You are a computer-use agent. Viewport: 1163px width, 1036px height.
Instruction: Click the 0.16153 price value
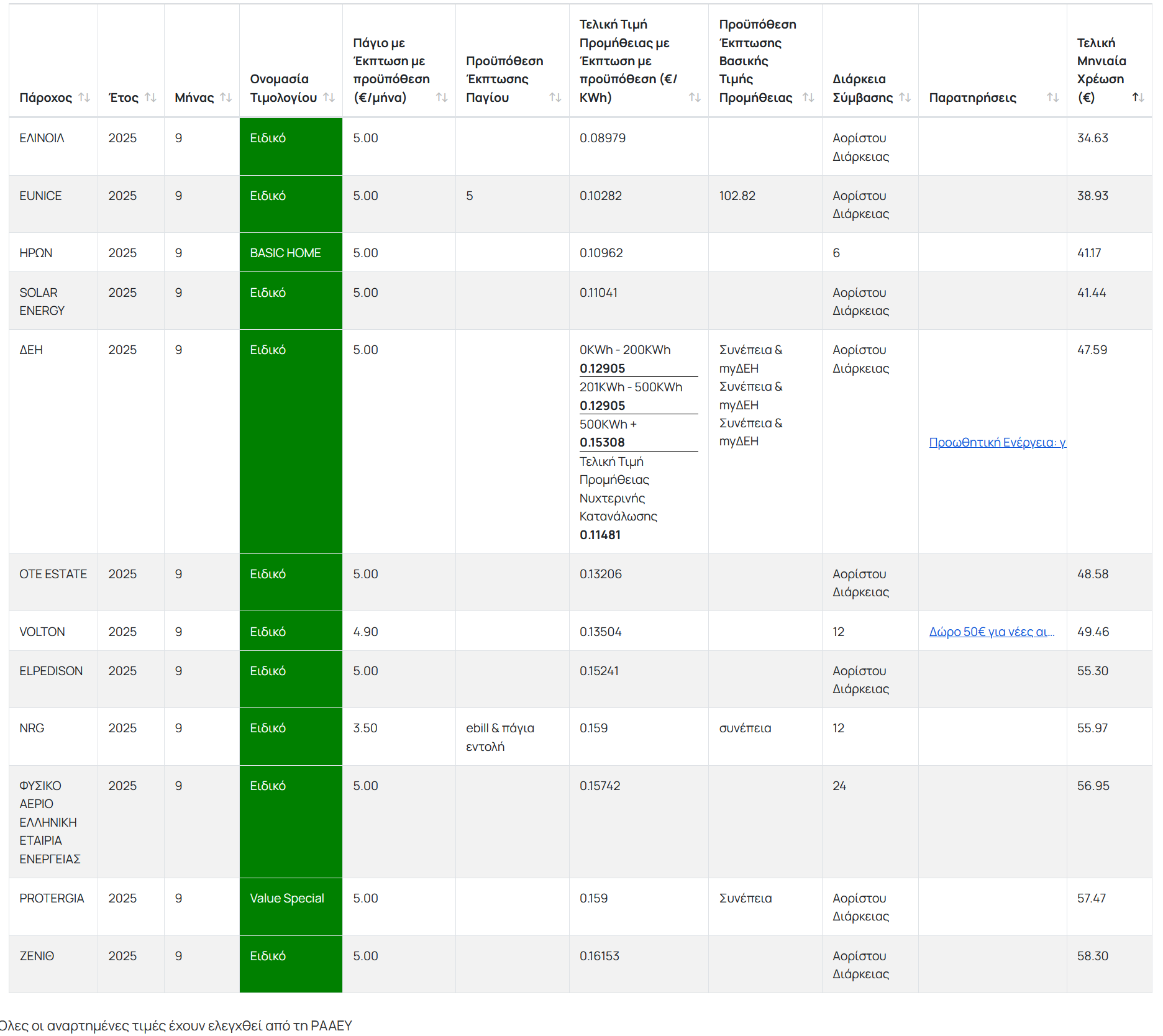pos(600,956)
